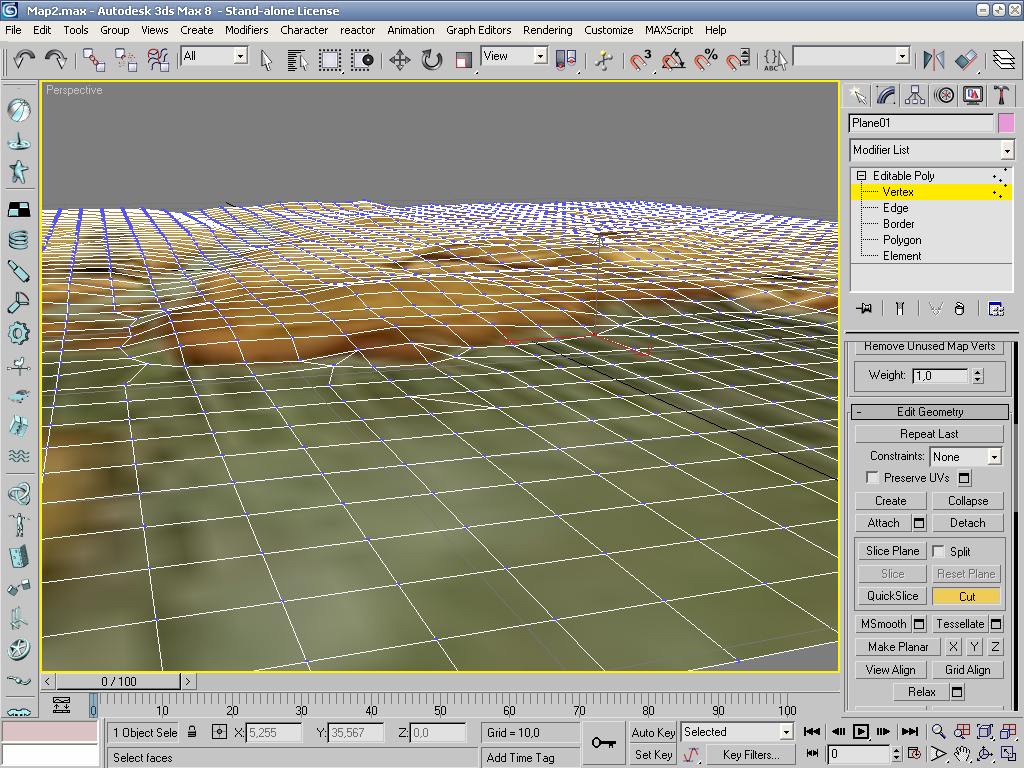Screen dimensions: 1024x768
Task: Open the File menu
Action: (13, 30)
